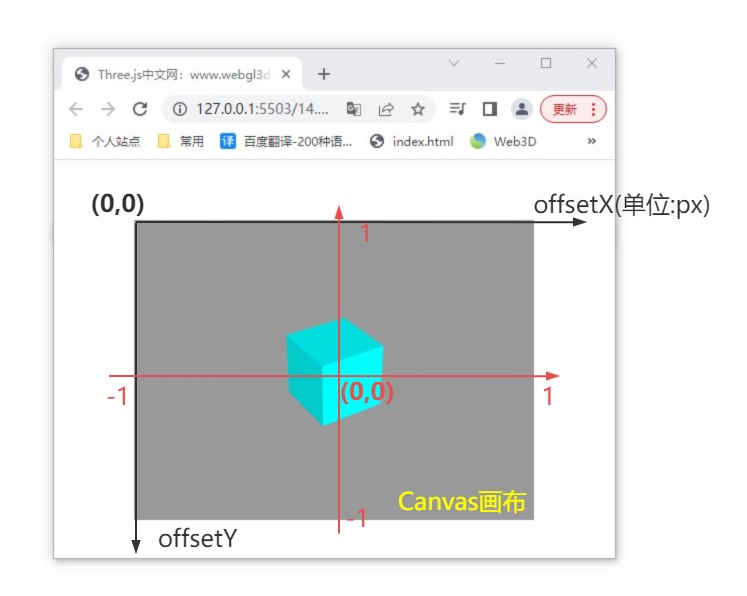
Task: Open the media control icon
Action: [458, 109]
